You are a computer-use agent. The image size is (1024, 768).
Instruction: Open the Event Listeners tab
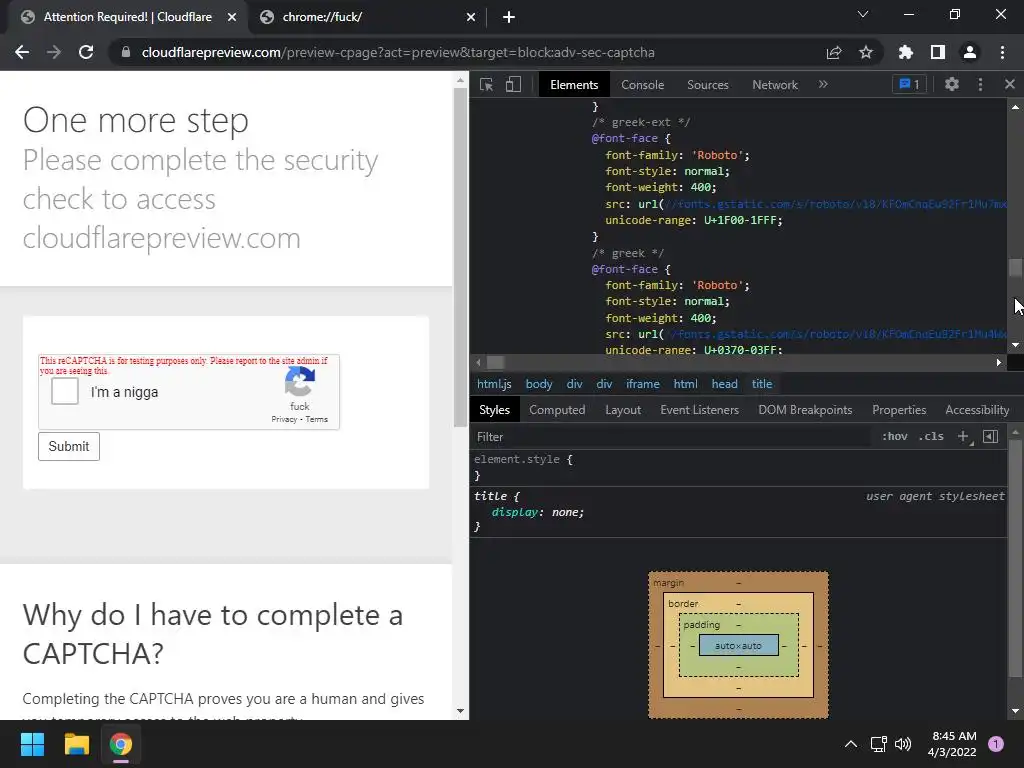point(699,410)
